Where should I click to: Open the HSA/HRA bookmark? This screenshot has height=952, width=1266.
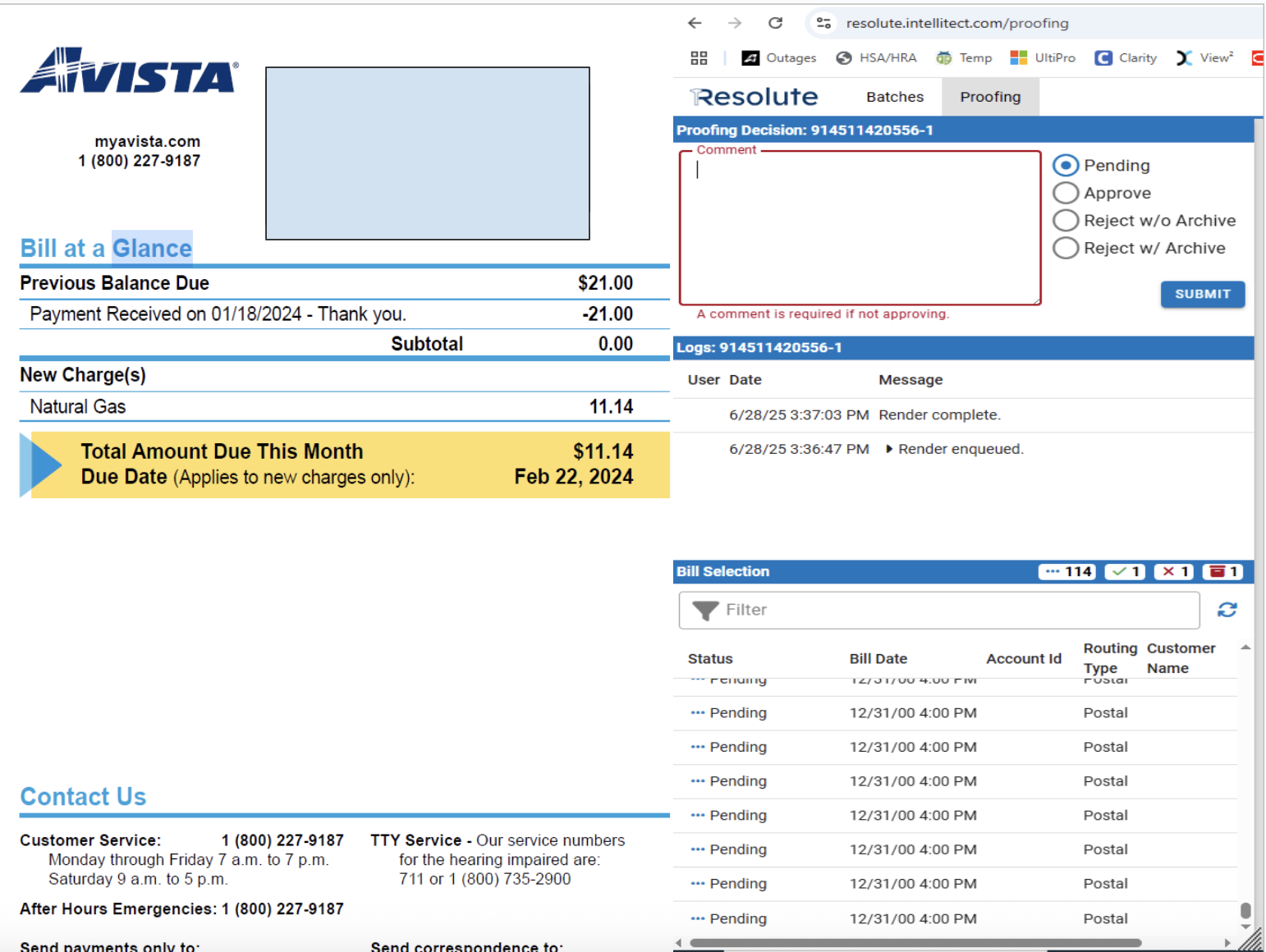coord(876,57)
